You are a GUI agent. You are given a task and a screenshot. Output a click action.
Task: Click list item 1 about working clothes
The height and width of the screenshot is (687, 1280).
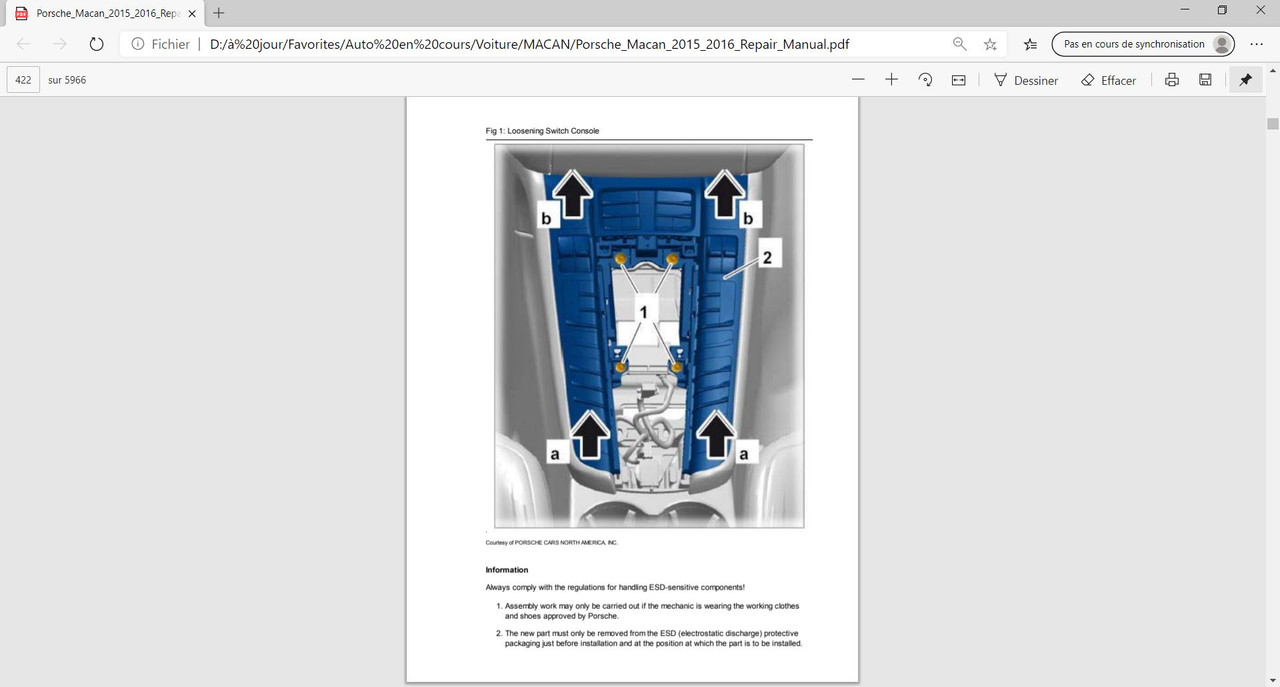[648, 611]
